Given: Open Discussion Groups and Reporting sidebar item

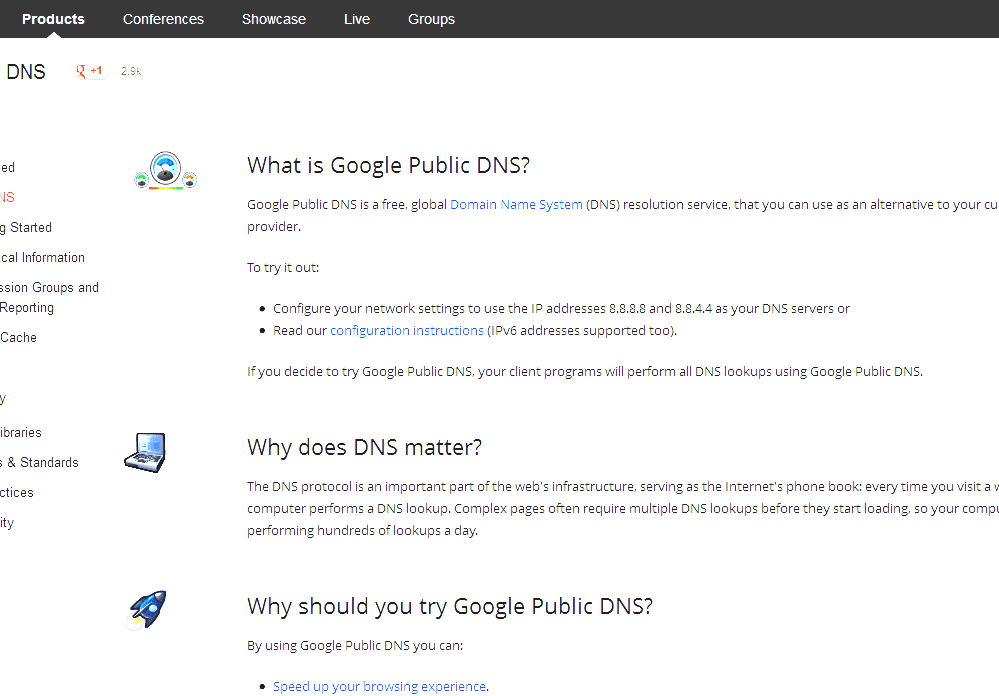Looking at the screenshot, I should (x=49, y=298).
